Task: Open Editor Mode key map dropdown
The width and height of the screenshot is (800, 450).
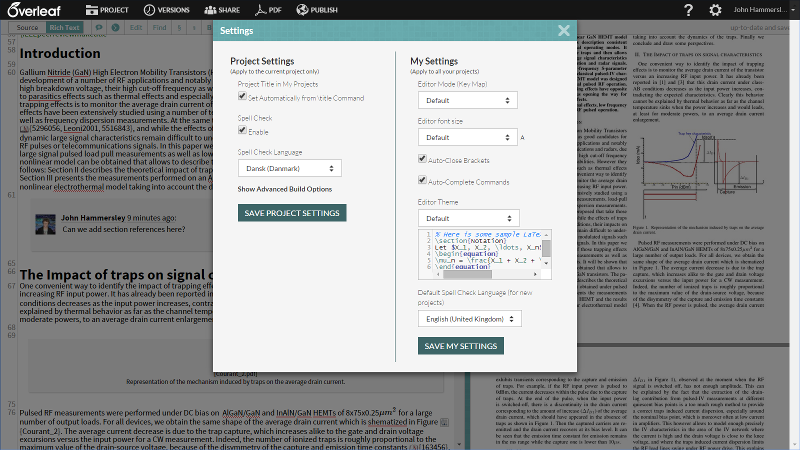Action: tap(467, 101)
